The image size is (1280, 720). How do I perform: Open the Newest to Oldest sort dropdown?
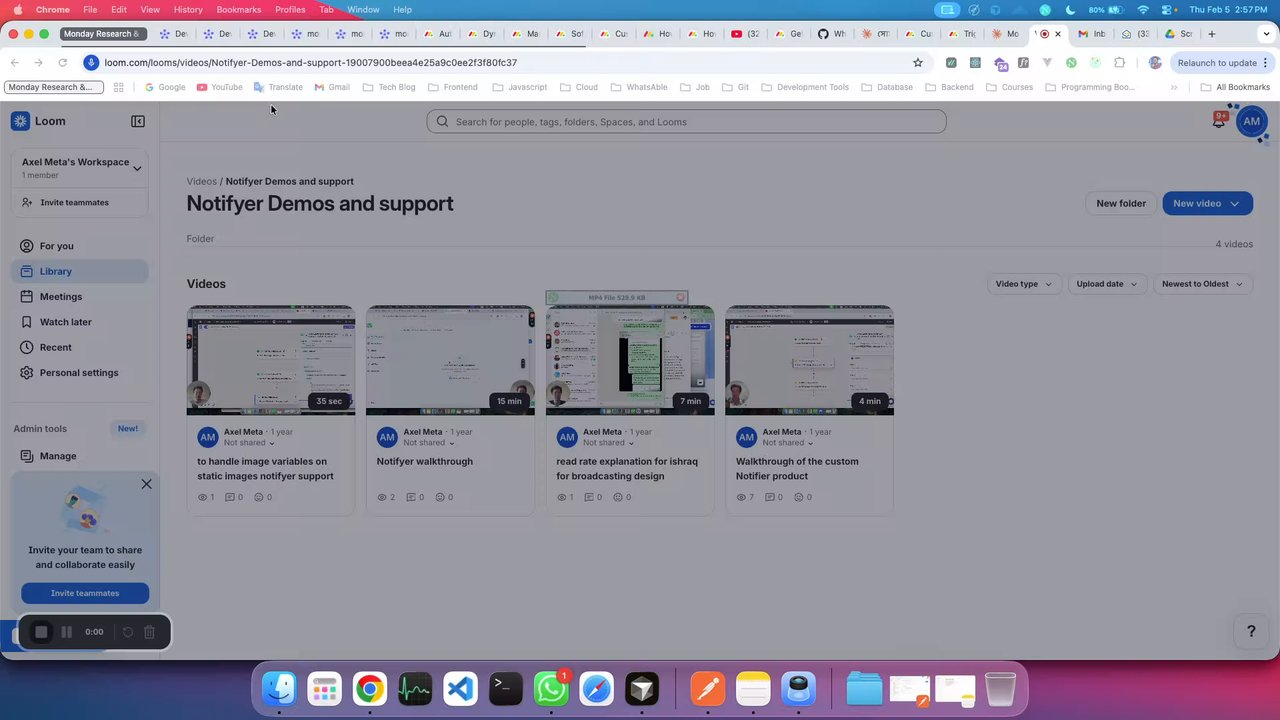click(x=1202, y=284)
